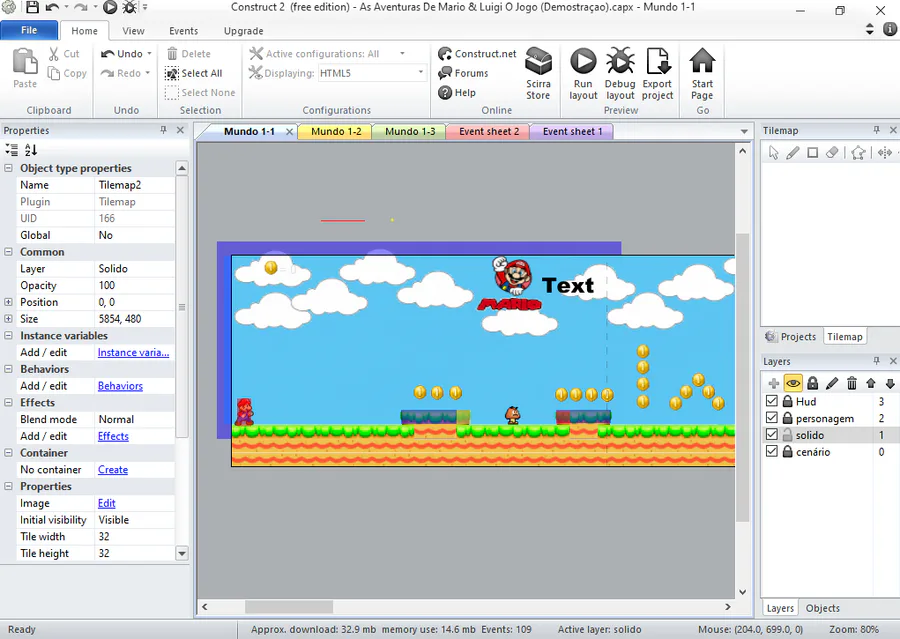Click the layout vertical scrollbar thumb

point(743,377)
